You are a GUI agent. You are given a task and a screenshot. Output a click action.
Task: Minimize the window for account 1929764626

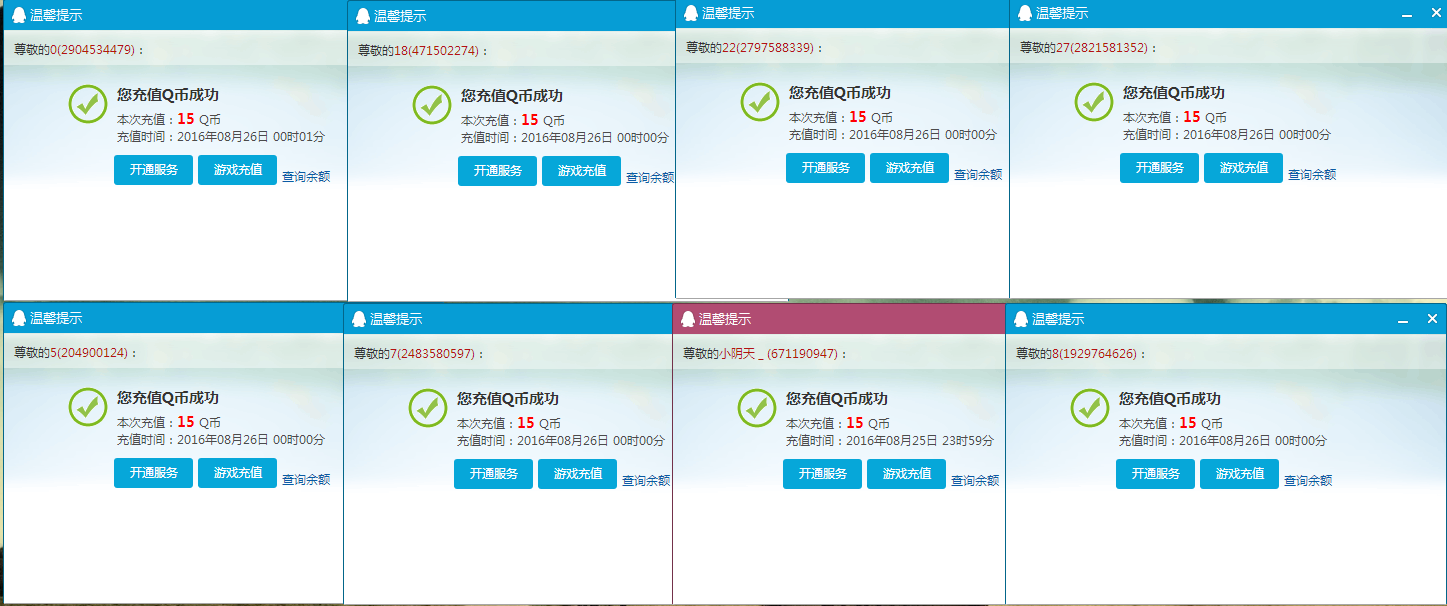tap(1403, 320)
